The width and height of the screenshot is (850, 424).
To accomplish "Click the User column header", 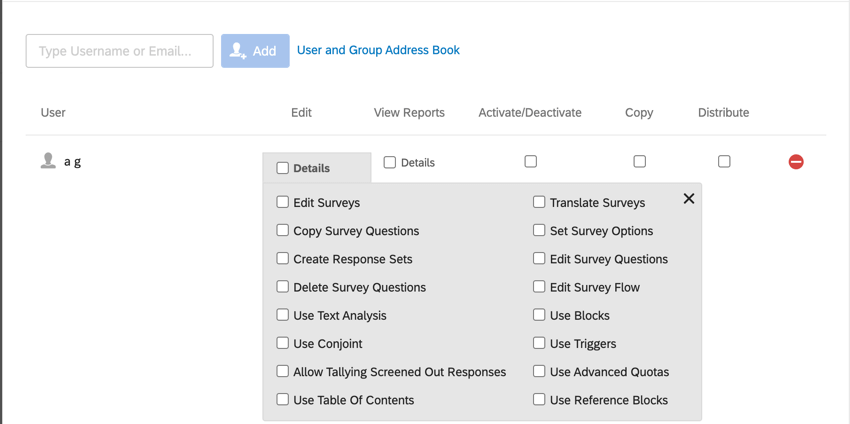I will [x=53, y=112].
